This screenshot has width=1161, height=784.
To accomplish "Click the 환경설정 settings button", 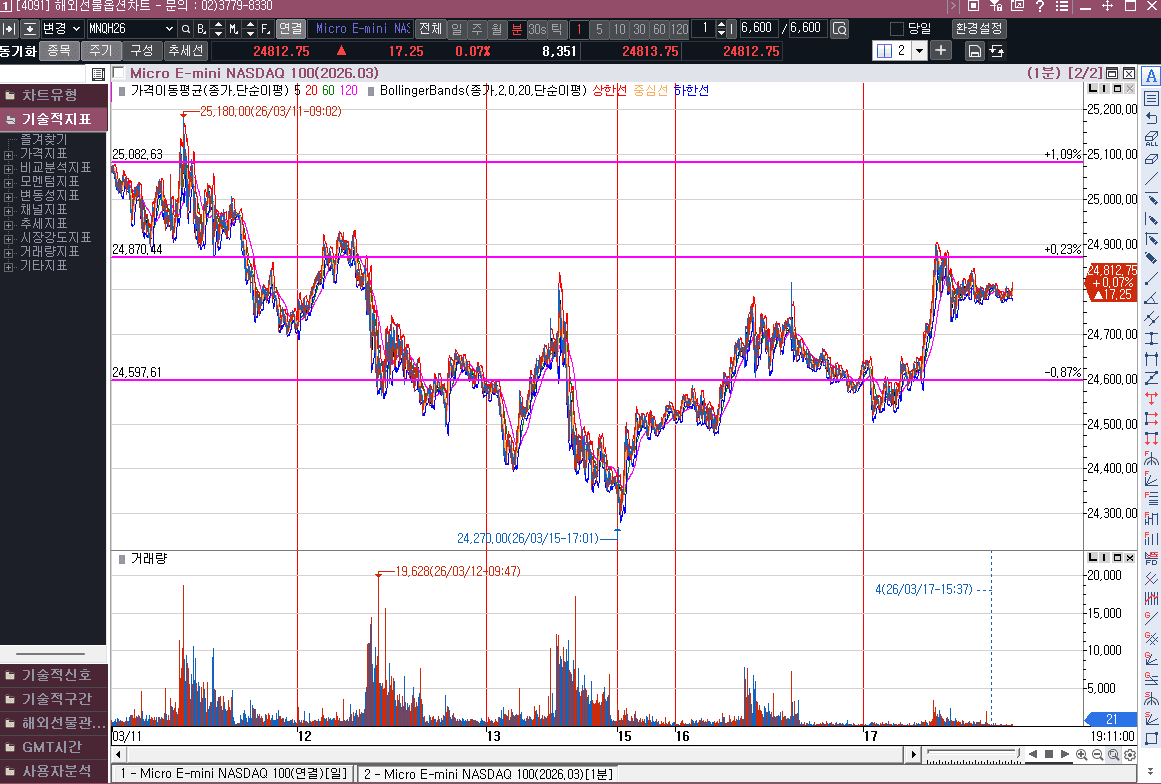I will click(x=979, y=29).
